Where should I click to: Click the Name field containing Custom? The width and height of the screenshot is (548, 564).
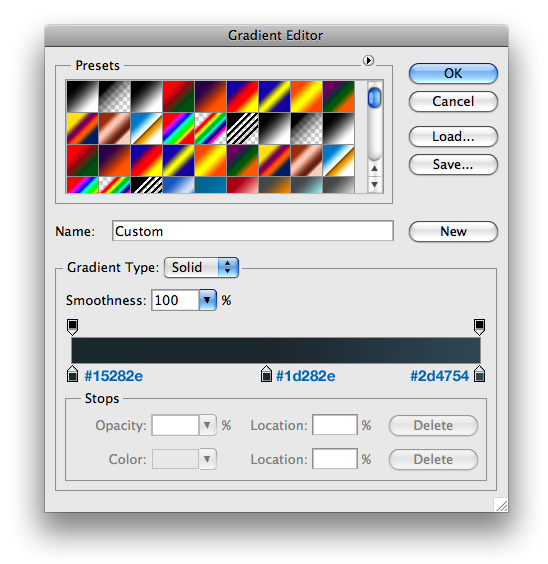coord(253,231)
